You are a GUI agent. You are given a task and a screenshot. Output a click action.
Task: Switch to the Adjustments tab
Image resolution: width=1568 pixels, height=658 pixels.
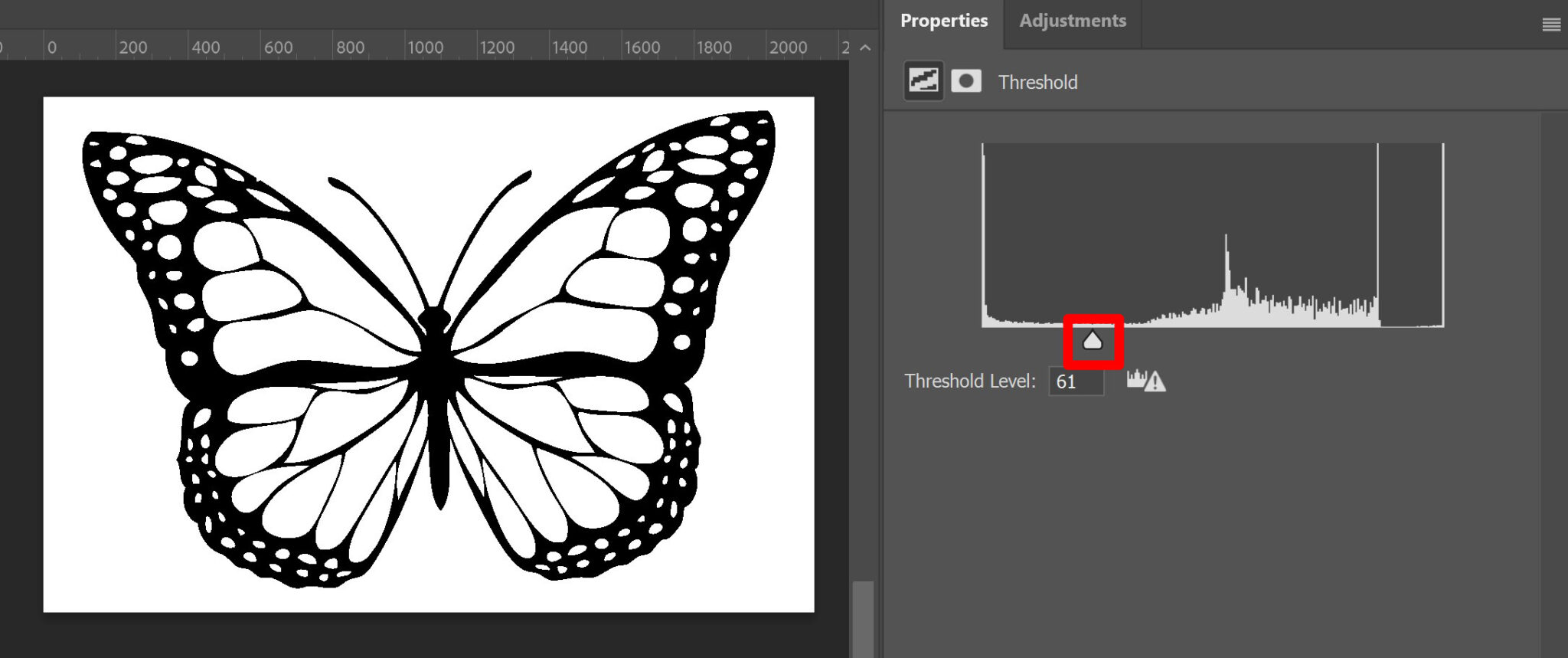click(x=1072, y=21)
